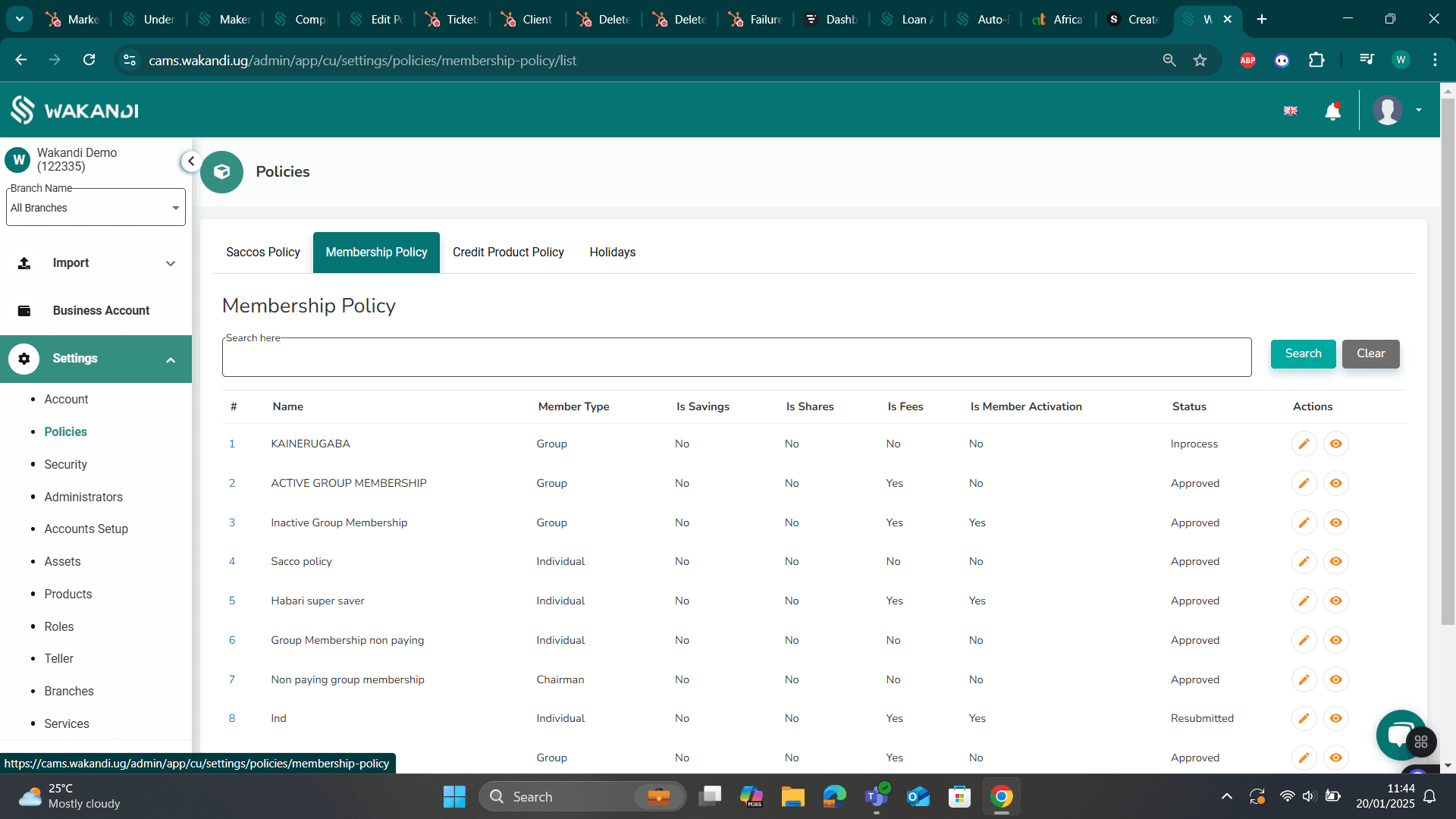Open the chat support bubble
Image resolution: width=1456 pixels, height=819 pixels.
point(1400,734)
